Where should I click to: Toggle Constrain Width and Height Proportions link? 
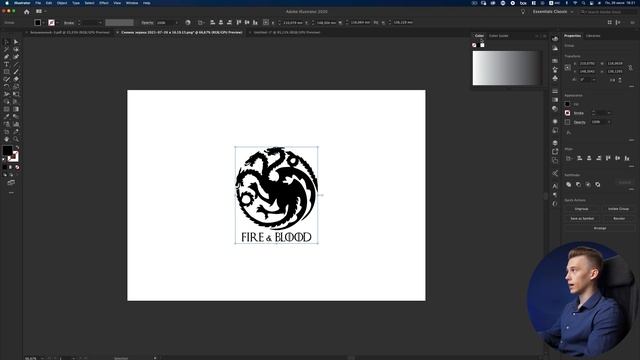tap(630, 67)
